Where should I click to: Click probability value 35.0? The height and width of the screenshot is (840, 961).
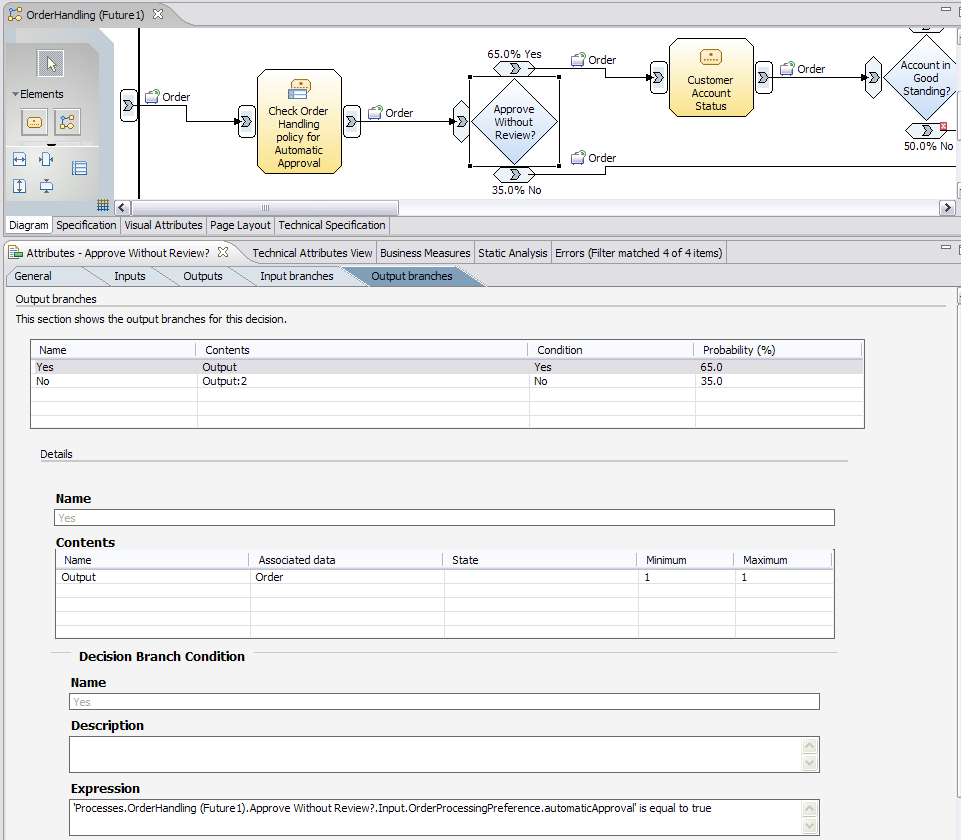coord(712,381)
